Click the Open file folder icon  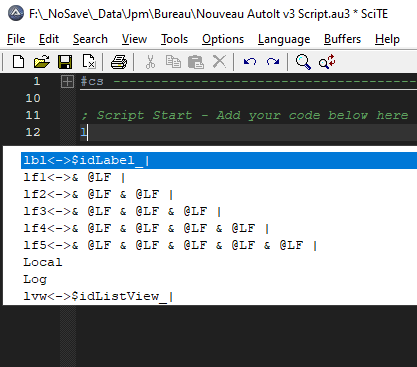click(42, 62)
